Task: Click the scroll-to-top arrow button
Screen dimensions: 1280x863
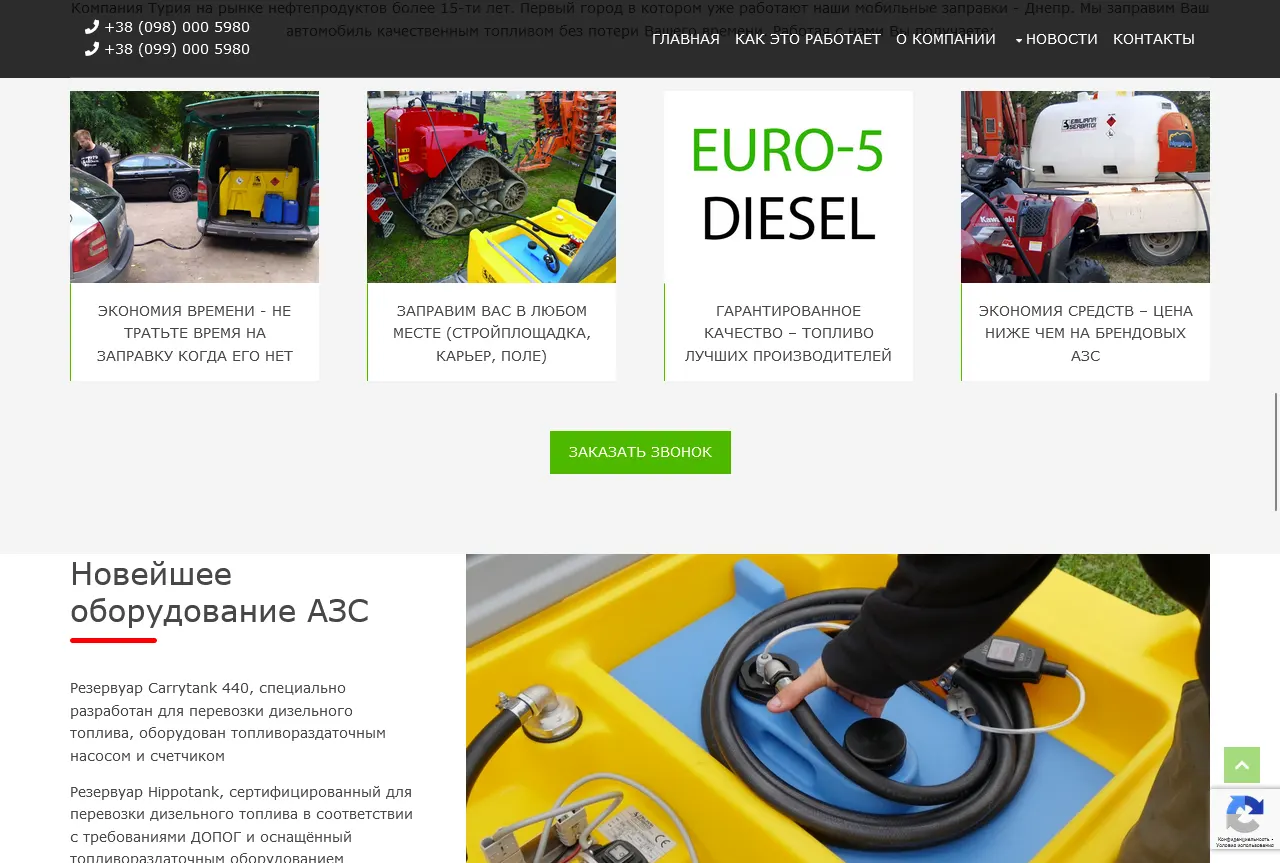Action: point(1241,765)
